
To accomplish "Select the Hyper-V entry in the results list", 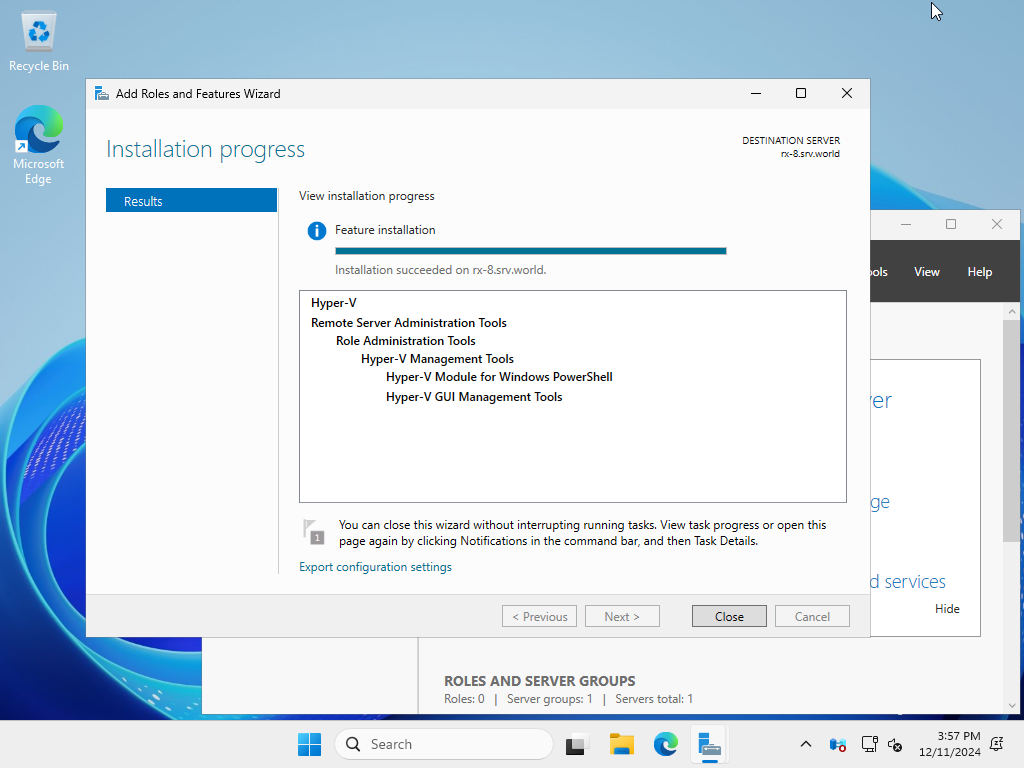I will [334, 303].
